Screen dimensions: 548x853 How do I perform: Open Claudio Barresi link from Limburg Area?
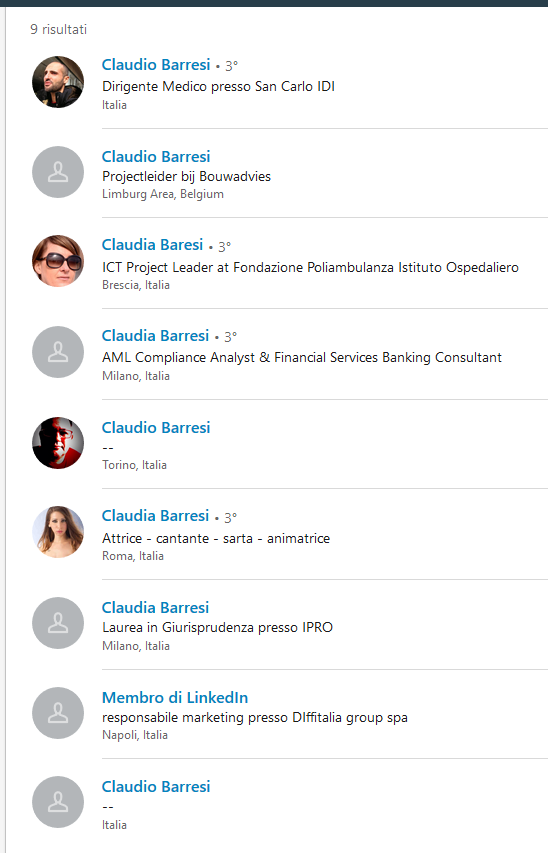(156, 157)
